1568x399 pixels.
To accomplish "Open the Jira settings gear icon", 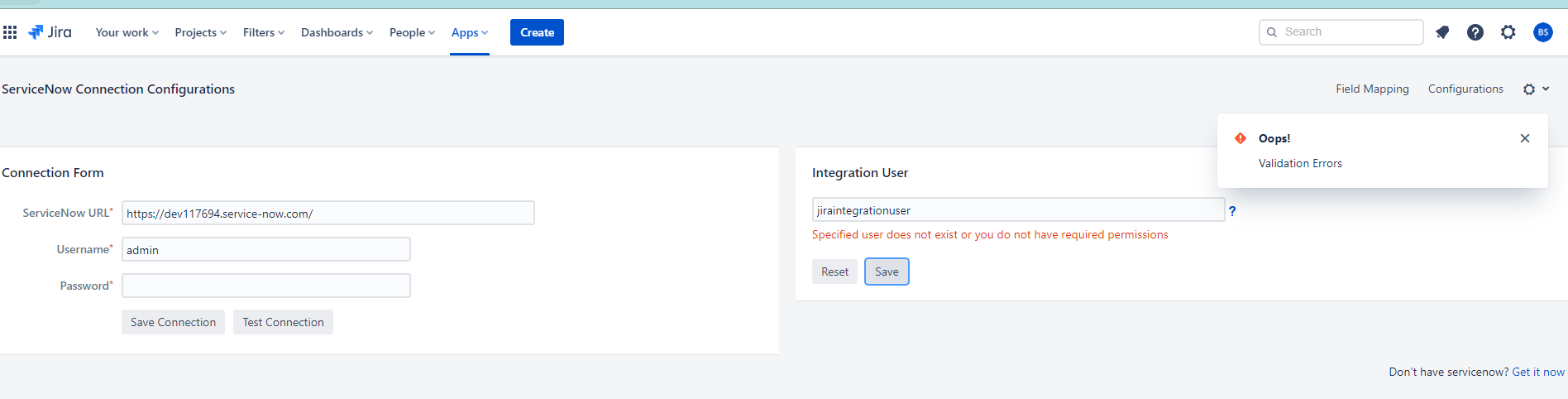I will pyautogui.click(x=1508, y=32).
